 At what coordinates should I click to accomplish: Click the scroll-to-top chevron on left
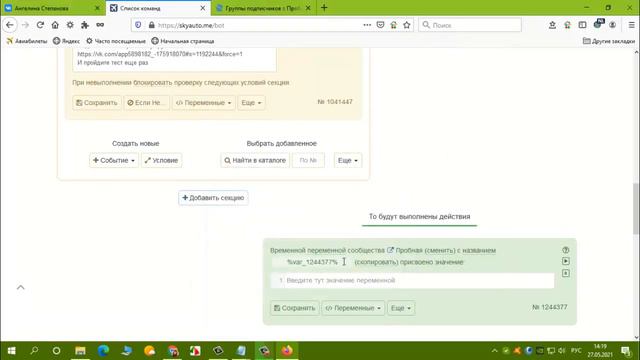coord(20,287)
